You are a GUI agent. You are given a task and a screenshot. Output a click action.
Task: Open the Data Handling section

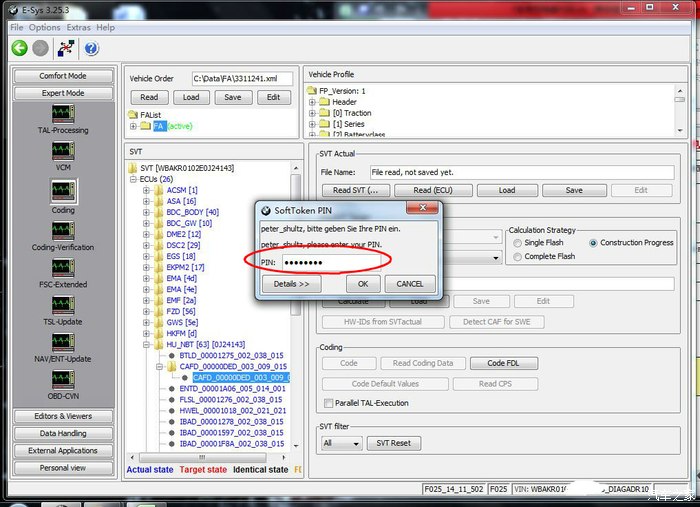point(63,433)
